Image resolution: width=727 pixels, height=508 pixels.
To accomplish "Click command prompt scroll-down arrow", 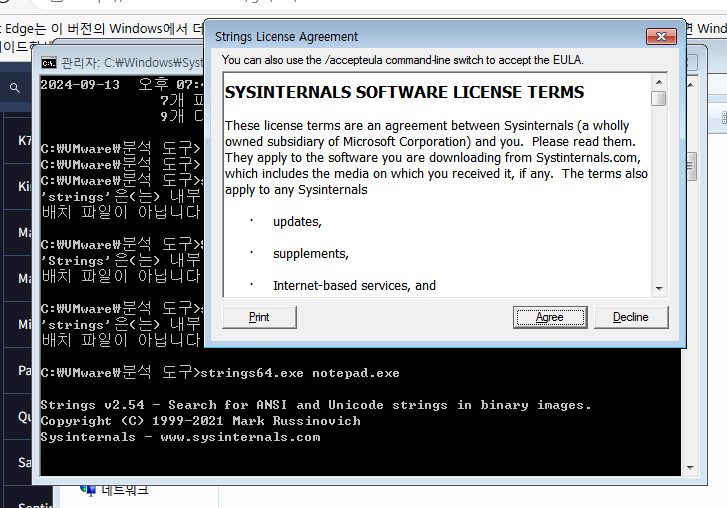I will coord(690,467).
